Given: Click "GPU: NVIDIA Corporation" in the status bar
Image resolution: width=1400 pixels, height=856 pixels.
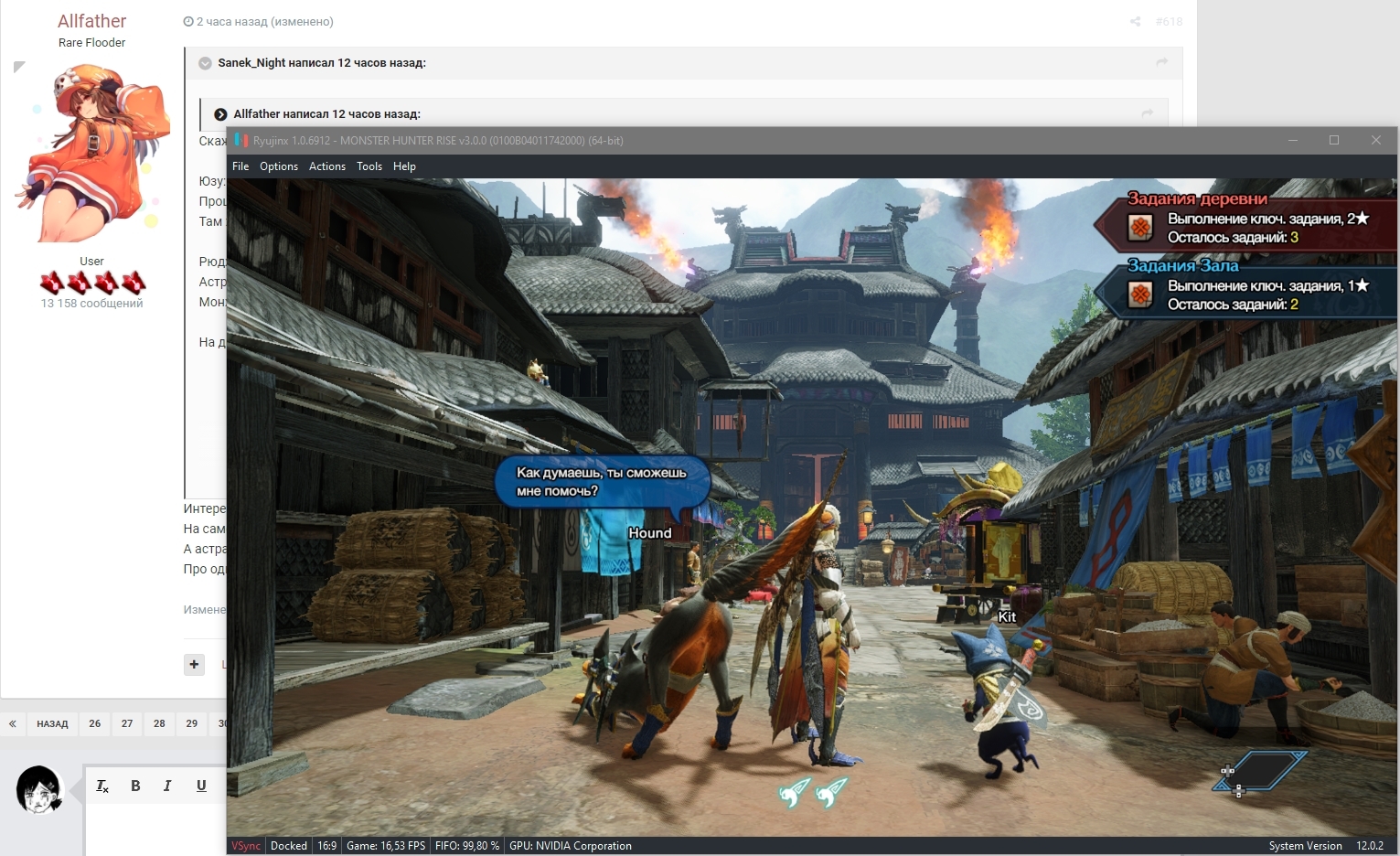Looking at the screenshot, I should tap(571, 846).
